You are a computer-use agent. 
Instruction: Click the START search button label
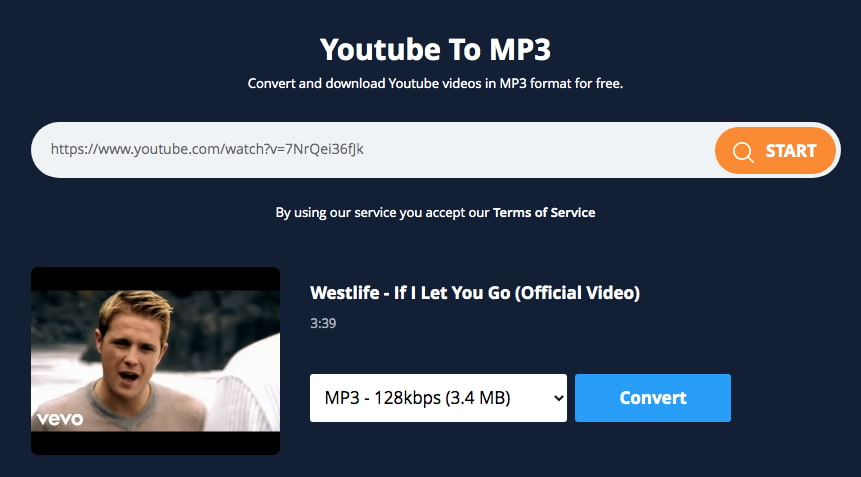(x=791, y=151)
